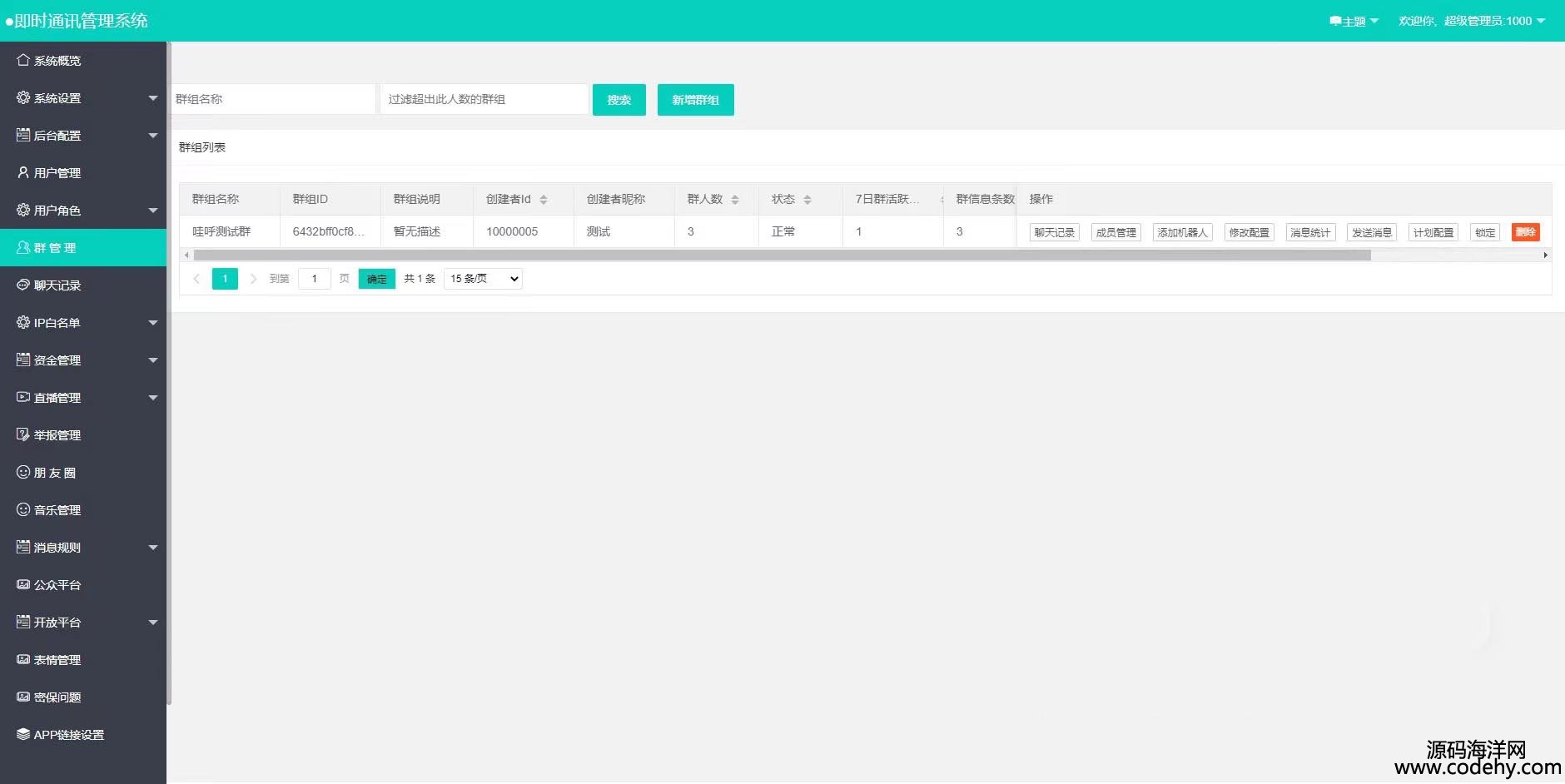Screen dimensions: 1565x784
Task: Go to next page arrow in pagination
Action: point(253,279)
